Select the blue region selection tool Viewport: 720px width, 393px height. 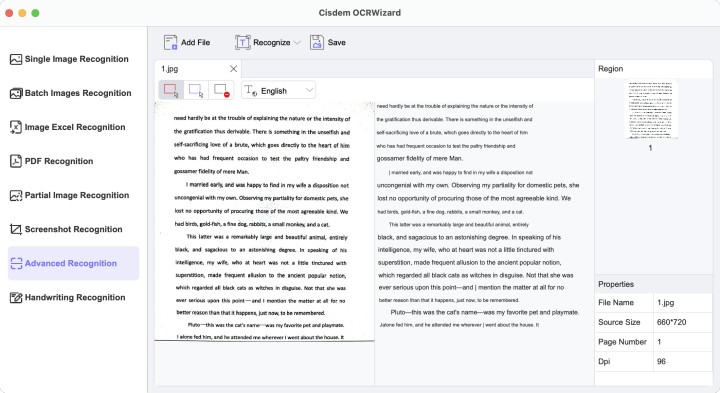pyautogui.click(x=196, y=90)
